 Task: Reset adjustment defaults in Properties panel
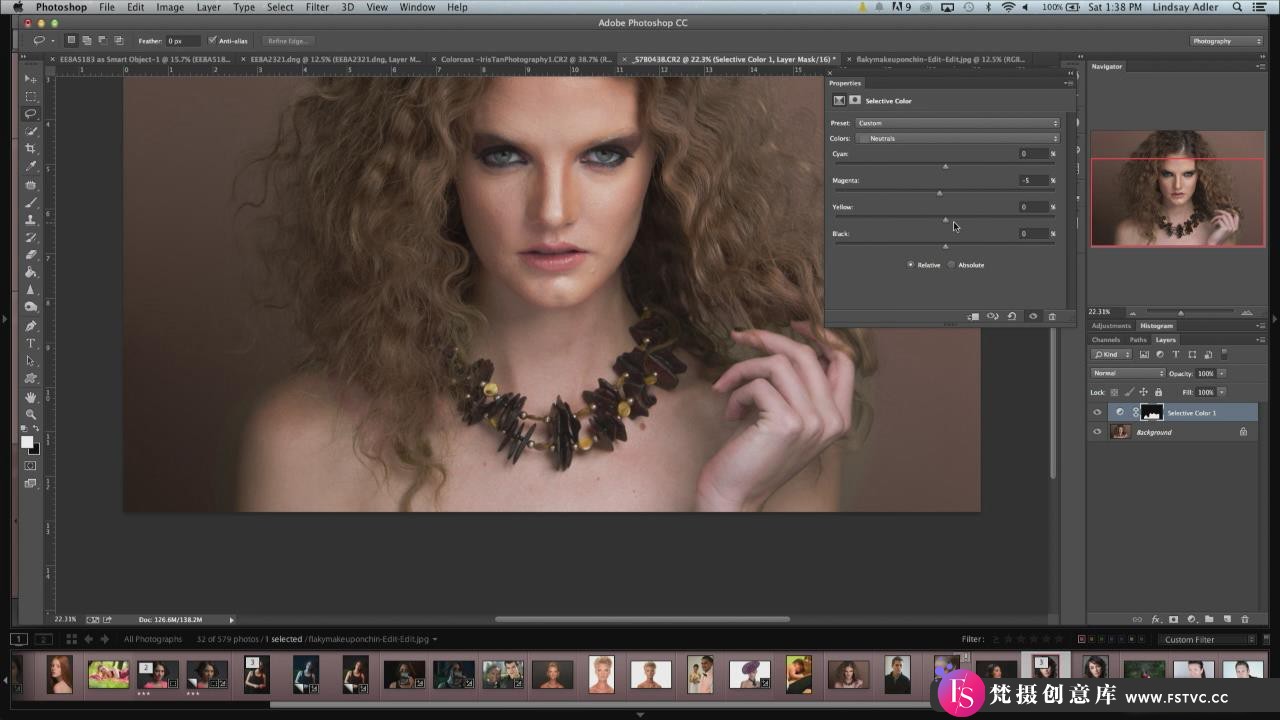tap(1012, 316)
